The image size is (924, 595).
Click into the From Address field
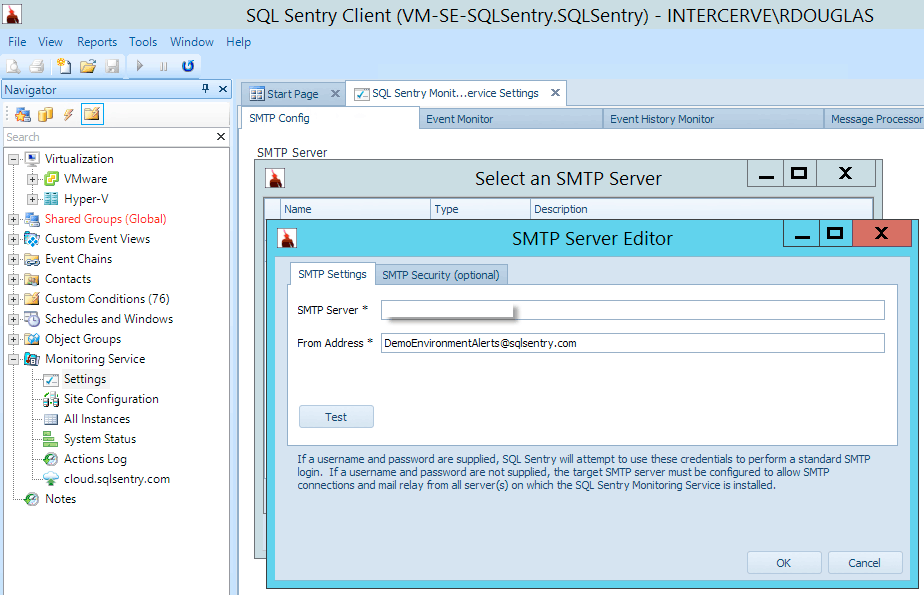[x=632, y=343]
